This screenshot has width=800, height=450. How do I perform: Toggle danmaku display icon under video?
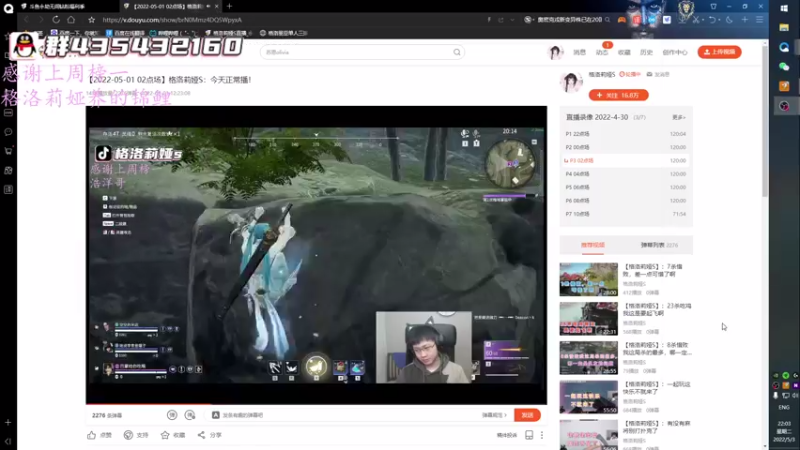[x=172, y=415]
